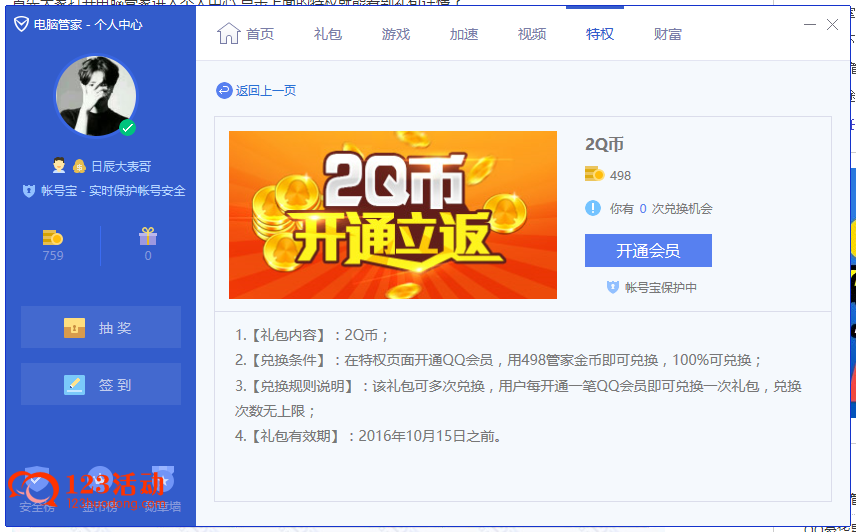Click the 签到 check-in button
Viewport: 856px width, 532px height.
(x=100, y=384)
